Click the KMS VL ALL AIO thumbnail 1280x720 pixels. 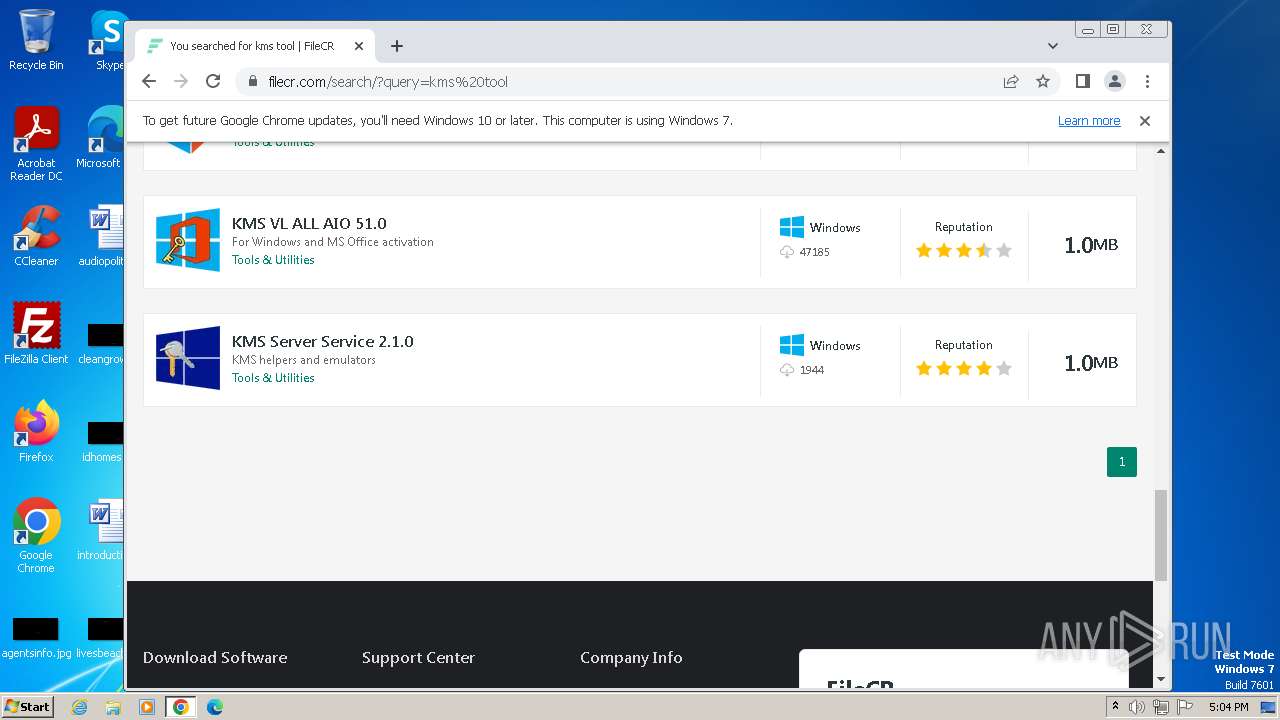(x=188, y=240)
